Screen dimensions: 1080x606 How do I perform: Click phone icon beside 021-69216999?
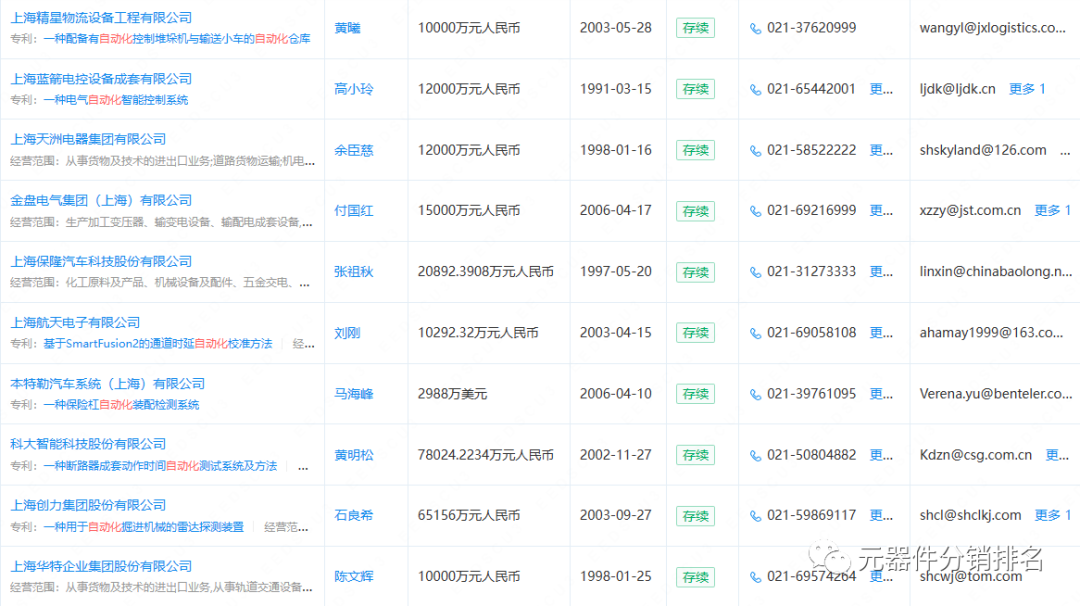(x=756, y=211)
